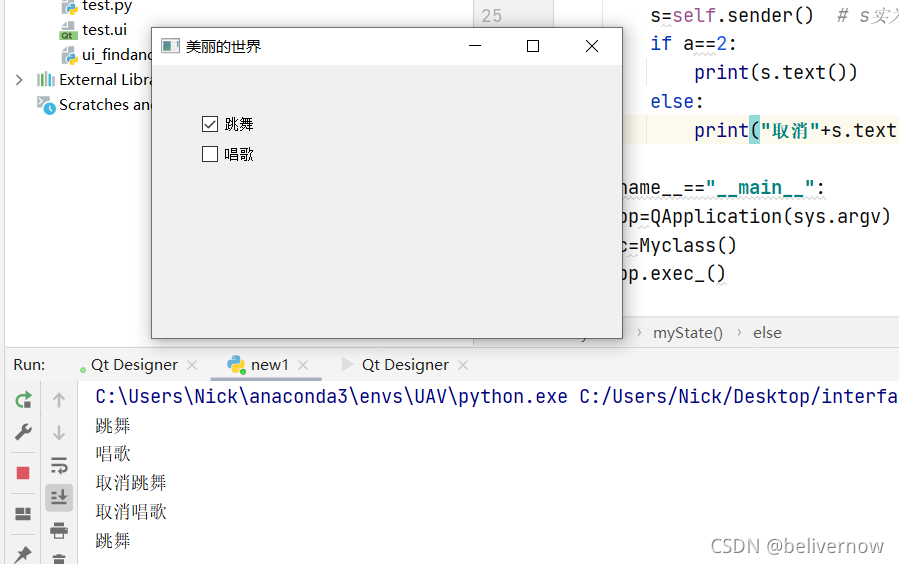Select External Libraries in project tree
Image resolution: width=899 pixels, height=564 pixels.
tap(93, 80)
